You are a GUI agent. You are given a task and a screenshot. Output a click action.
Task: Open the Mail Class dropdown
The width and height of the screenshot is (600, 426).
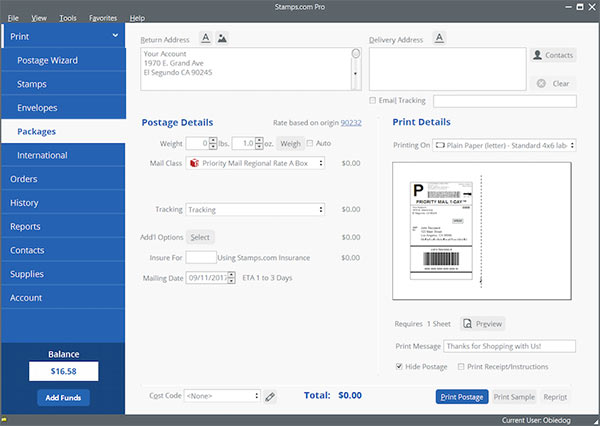point(255,163)
